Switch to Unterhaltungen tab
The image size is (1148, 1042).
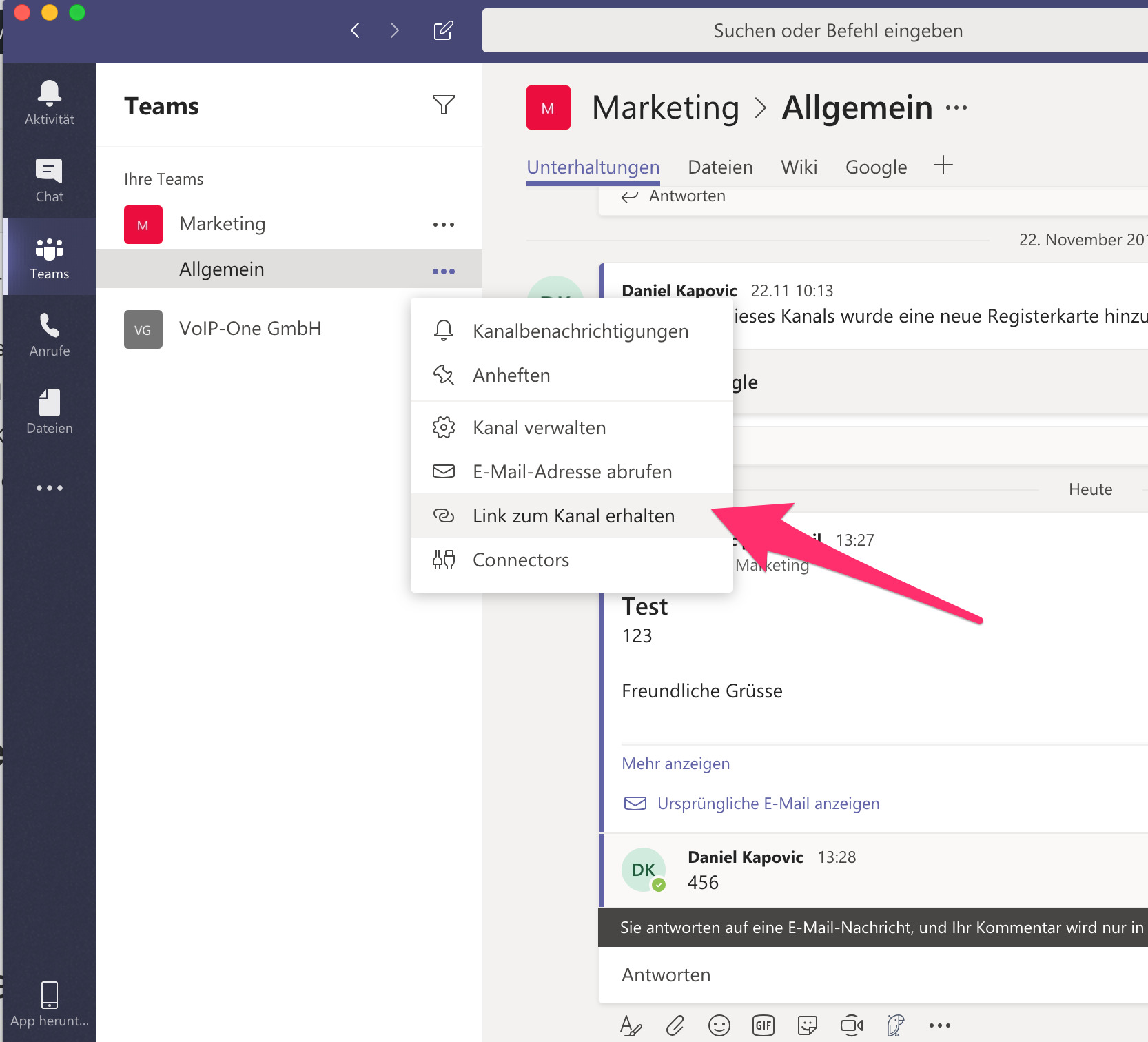593,167
